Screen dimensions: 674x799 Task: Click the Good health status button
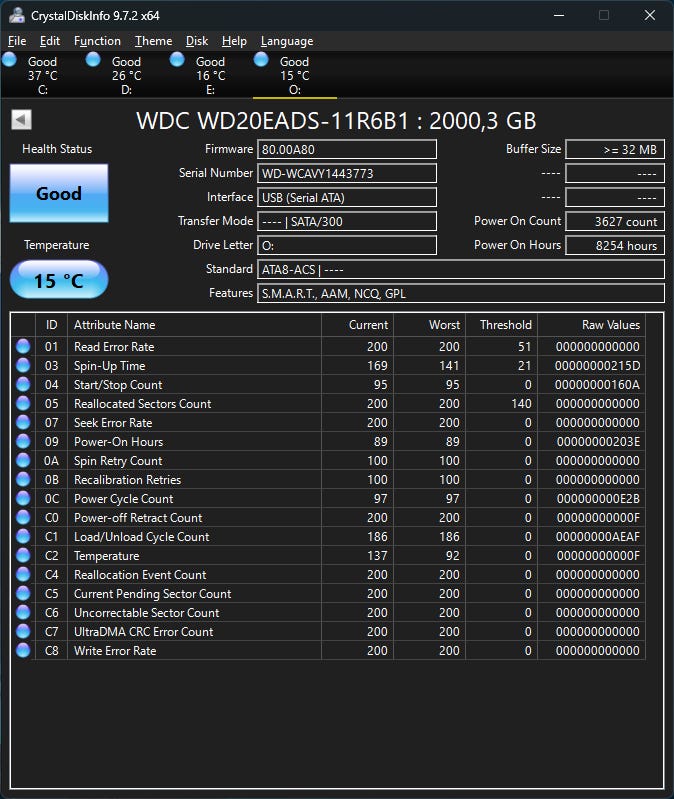(x=59, y=193)
